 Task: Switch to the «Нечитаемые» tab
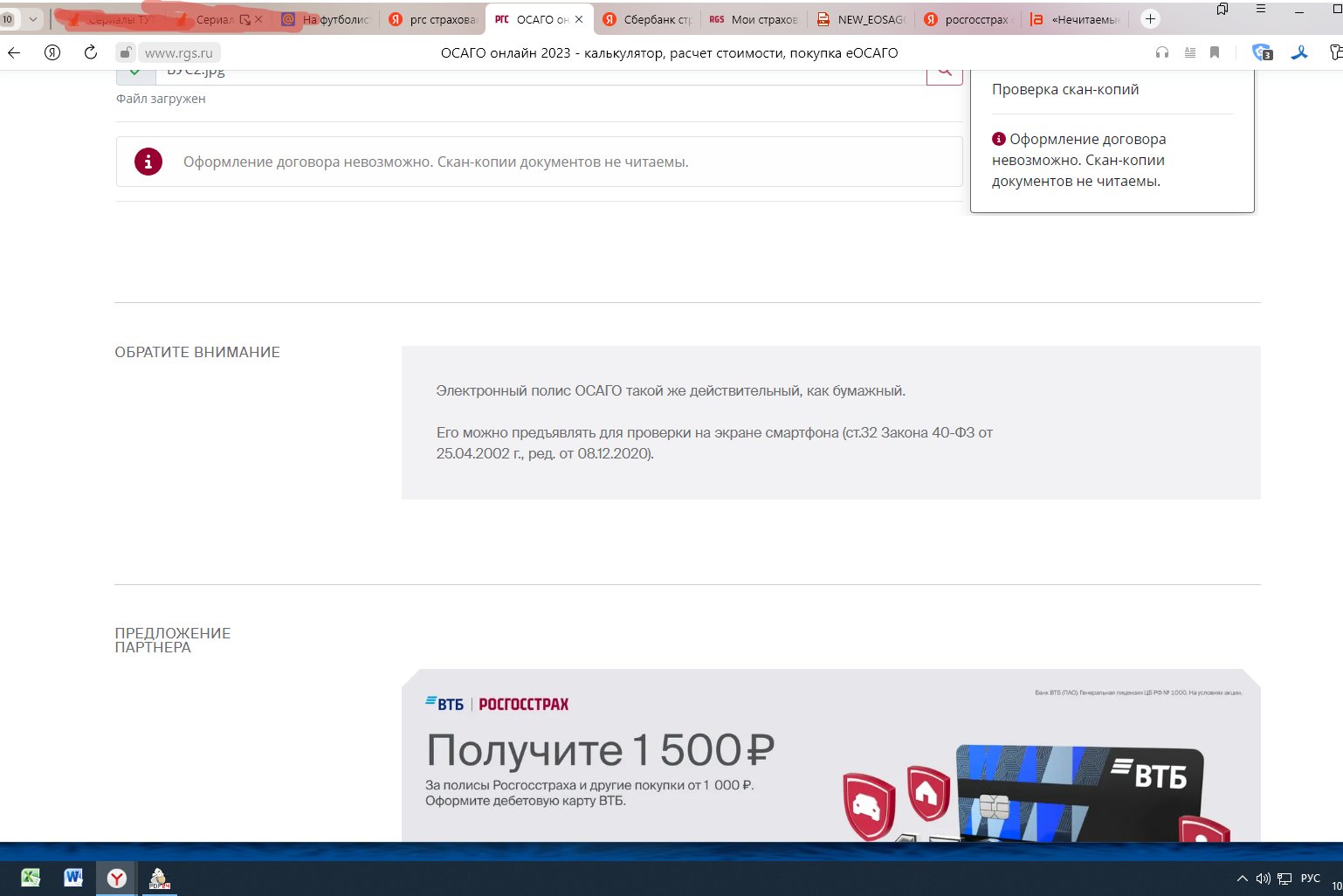click(1076, 18)
